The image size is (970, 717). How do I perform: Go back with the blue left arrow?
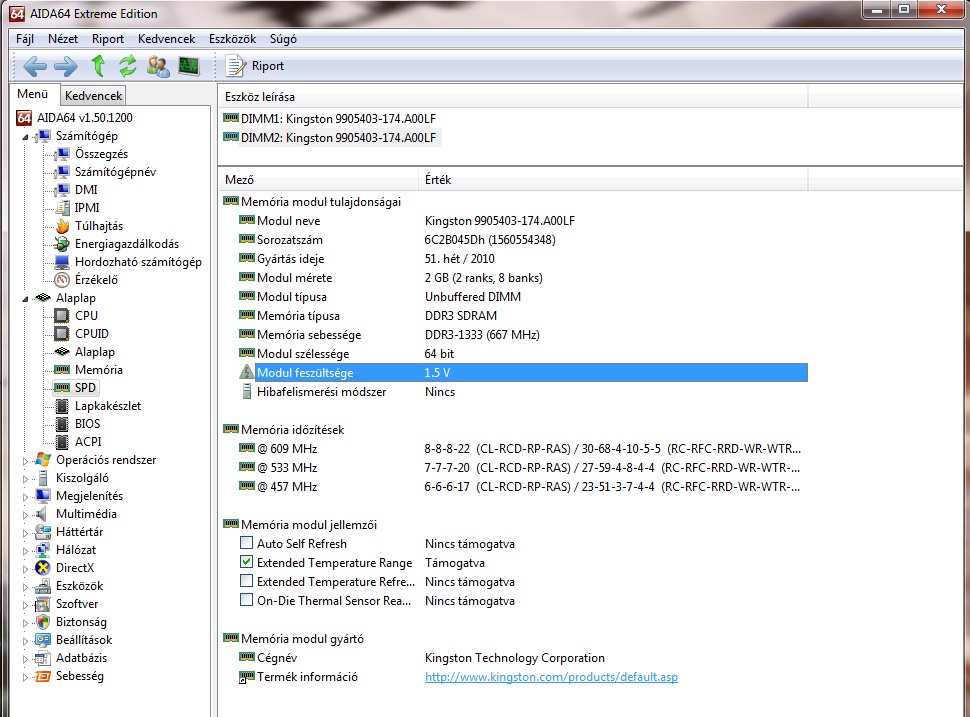coord(35,66)
